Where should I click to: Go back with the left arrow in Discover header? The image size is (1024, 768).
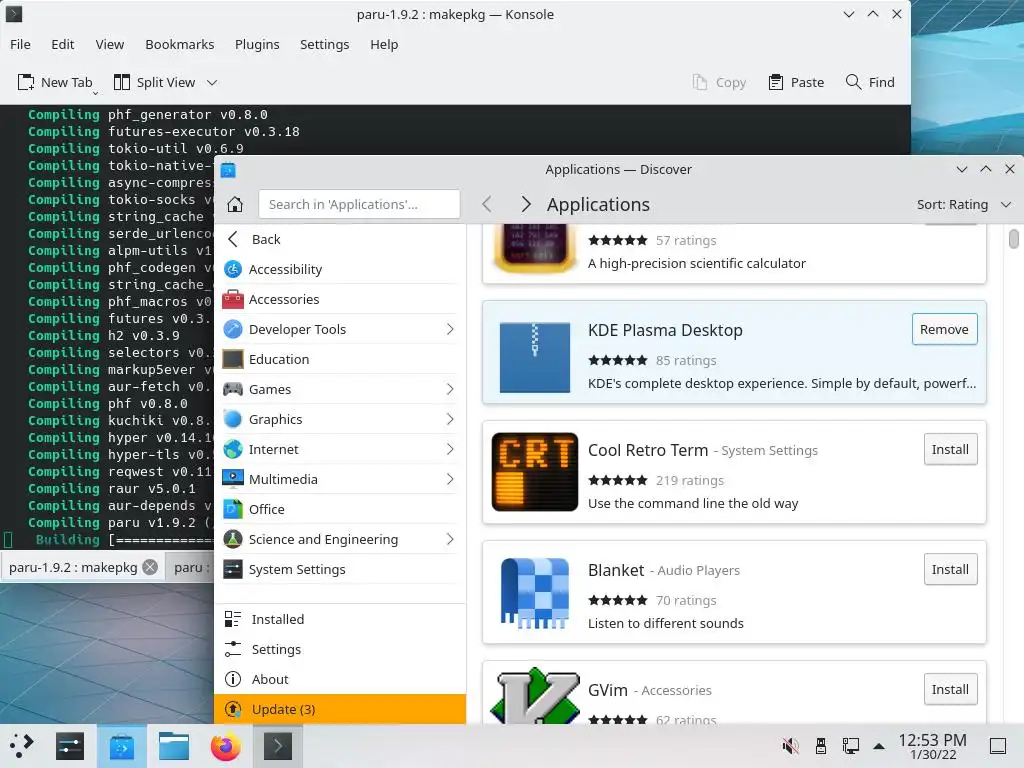pos(487,204)
